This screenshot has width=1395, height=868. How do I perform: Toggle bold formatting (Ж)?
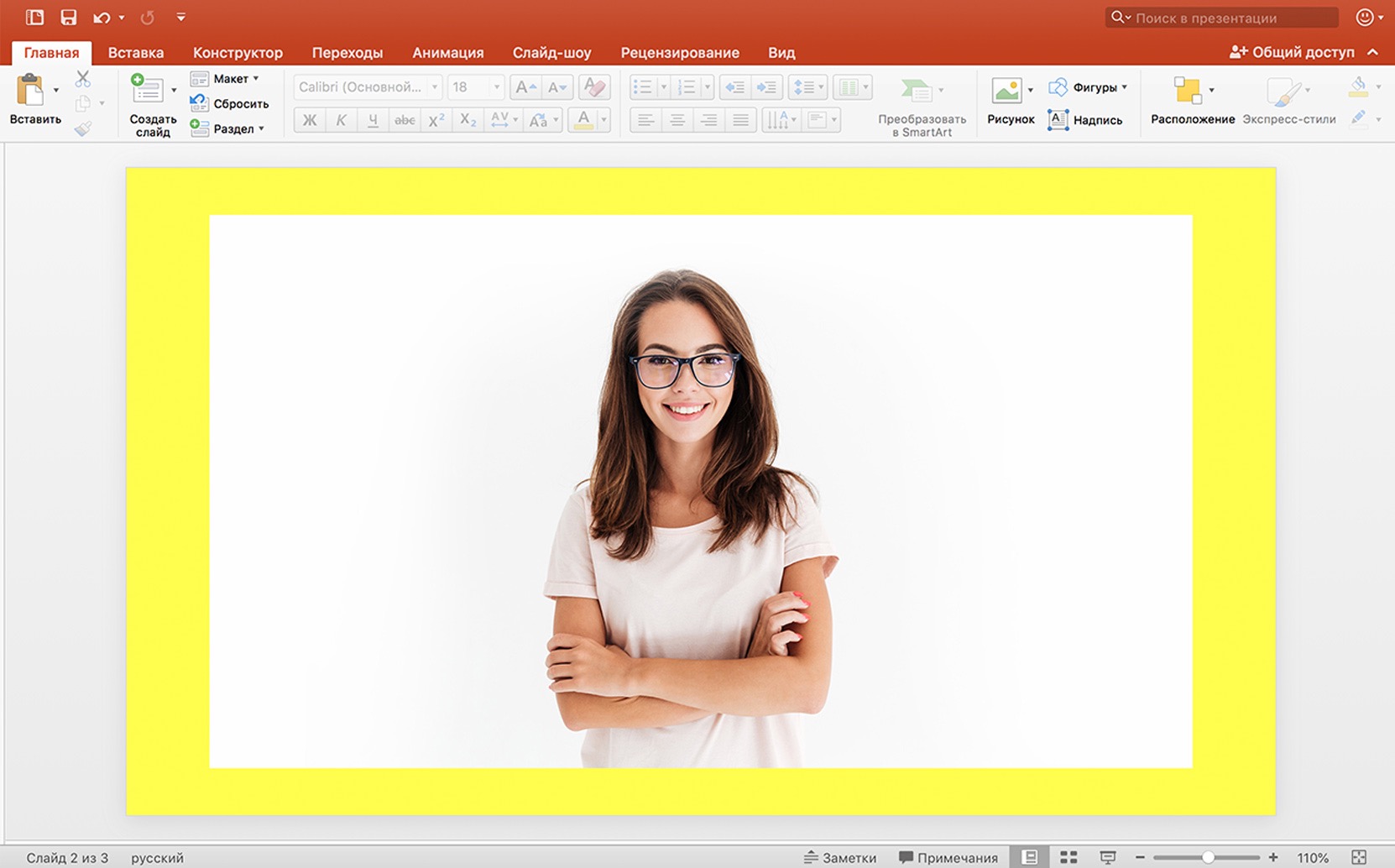click(x=310, y=120)
